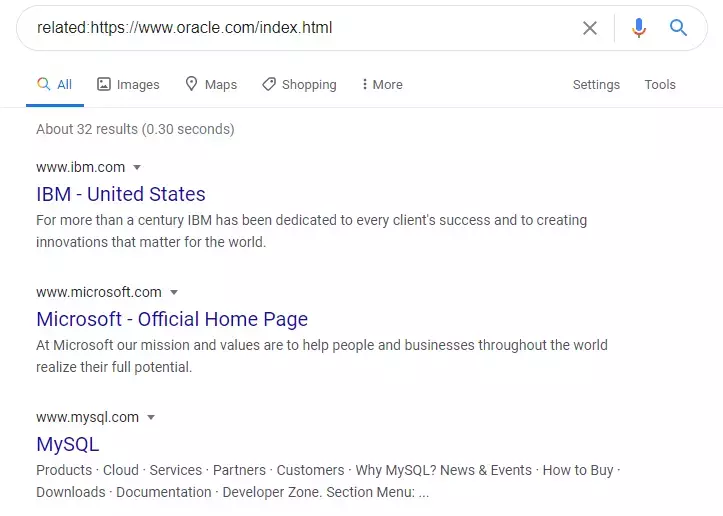Click the IBM snippet 'For more than a century'

(x=311, y=231)
